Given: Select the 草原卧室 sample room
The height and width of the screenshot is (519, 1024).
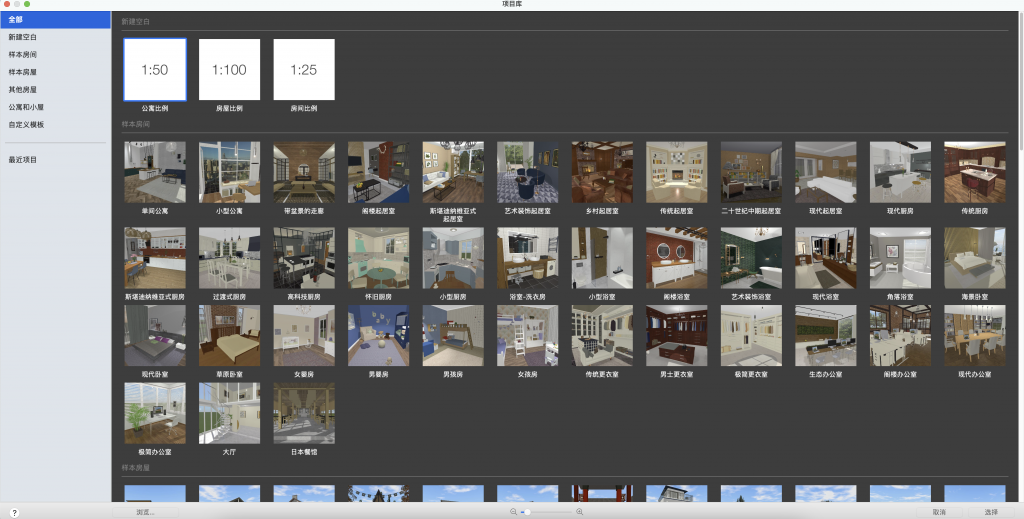Looking at the screenshot, I should tap(229, 336).
